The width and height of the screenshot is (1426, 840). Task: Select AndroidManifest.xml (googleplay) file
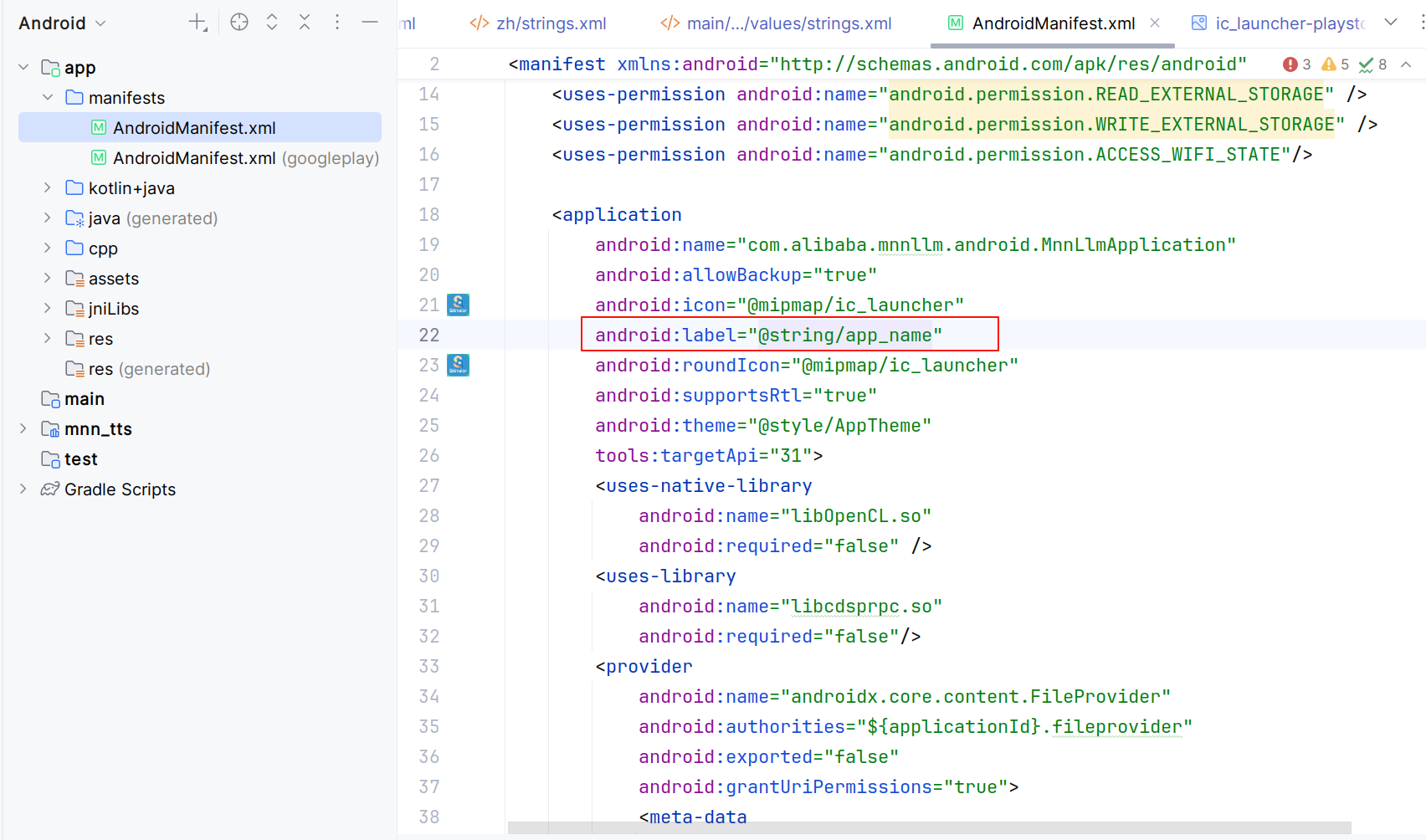click(235, 157)
